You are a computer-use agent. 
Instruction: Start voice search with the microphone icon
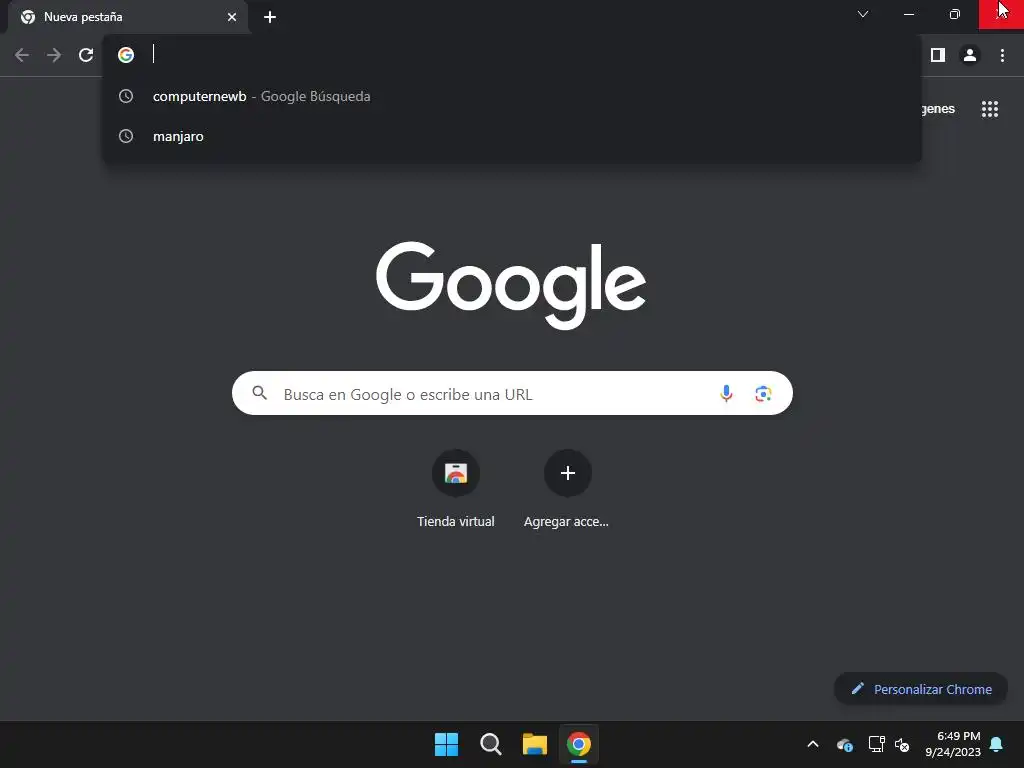coord(726,393)
